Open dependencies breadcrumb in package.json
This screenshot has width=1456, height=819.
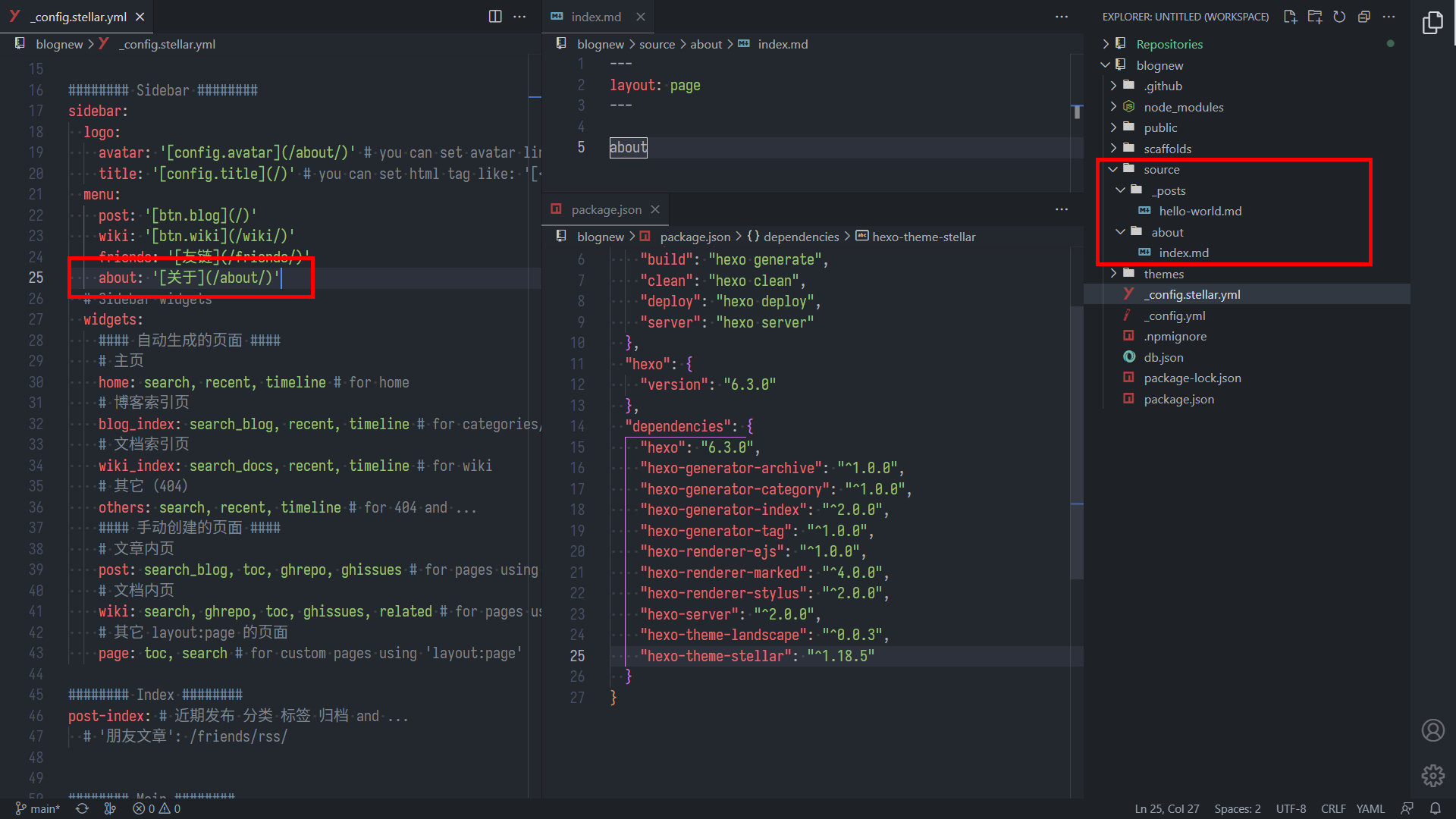801,236
